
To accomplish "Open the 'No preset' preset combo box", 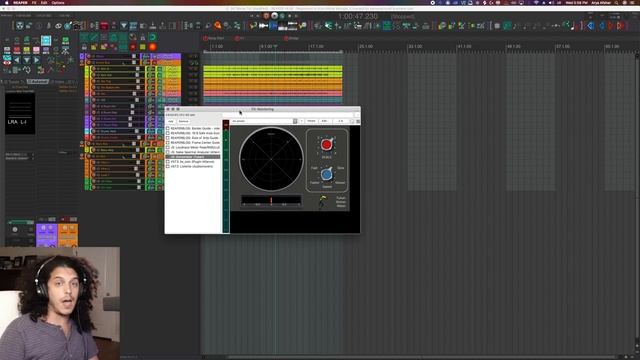I will coord(264,121).
